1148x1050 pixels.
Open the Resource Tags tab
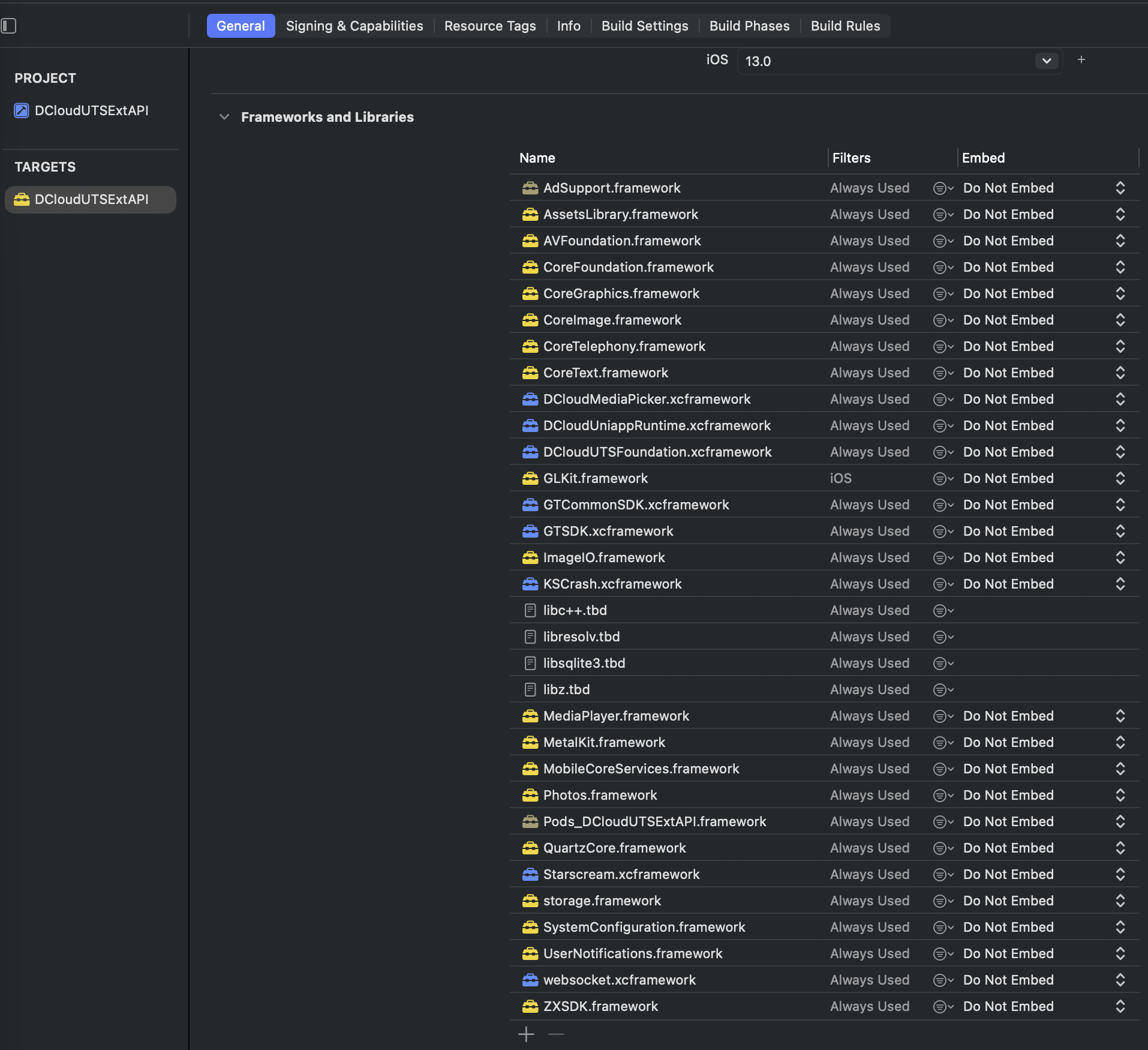click(490, 26)
